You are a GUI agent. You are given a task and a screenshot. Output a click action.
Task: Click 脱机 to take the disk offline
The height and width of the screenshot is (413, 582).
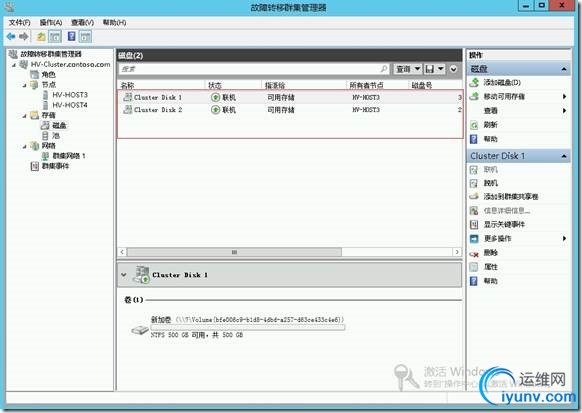tap(490, 183)
